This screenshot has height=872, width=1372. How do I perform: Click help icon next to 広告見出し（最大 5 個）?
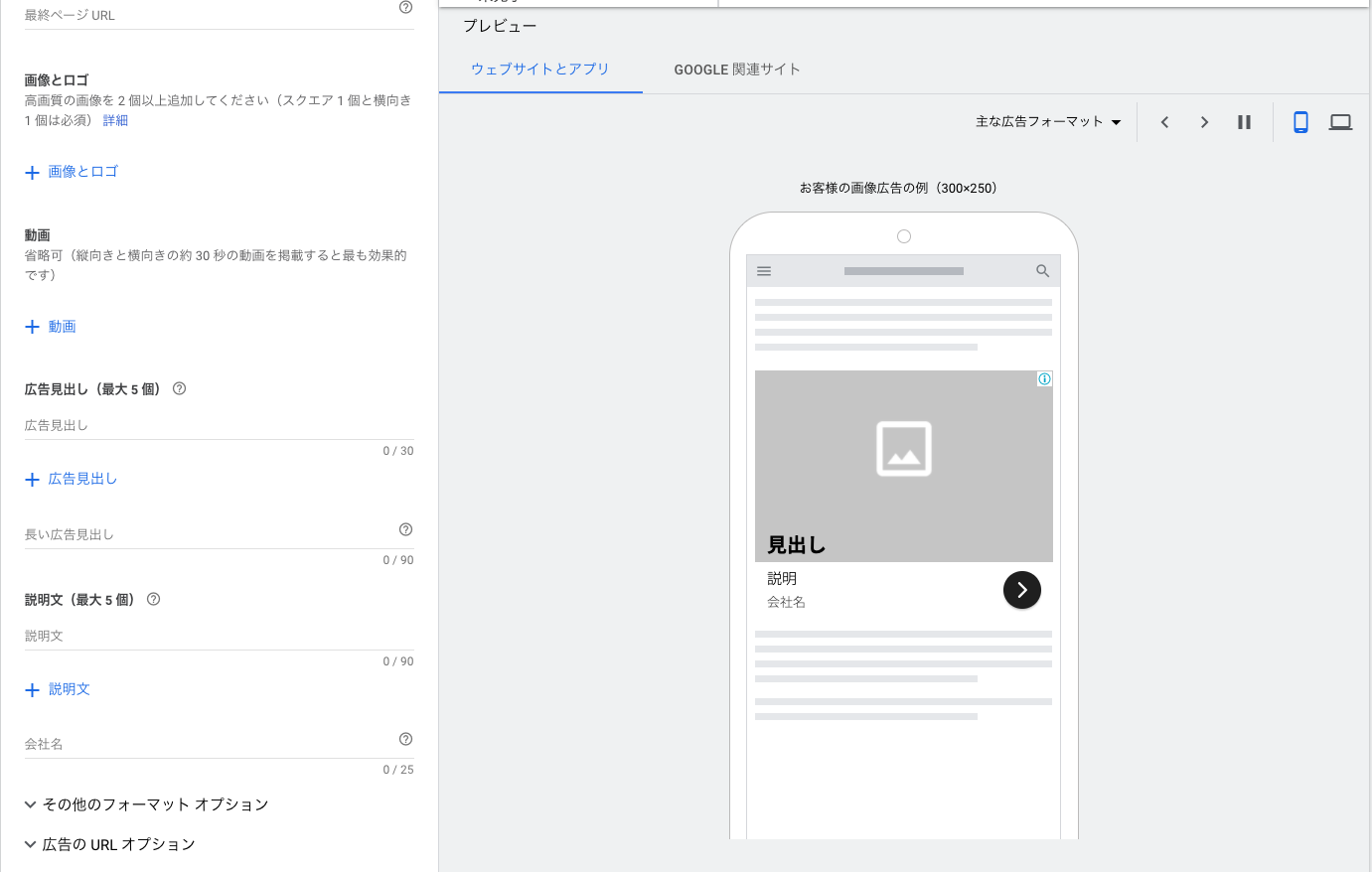click(x=180, y=389)
